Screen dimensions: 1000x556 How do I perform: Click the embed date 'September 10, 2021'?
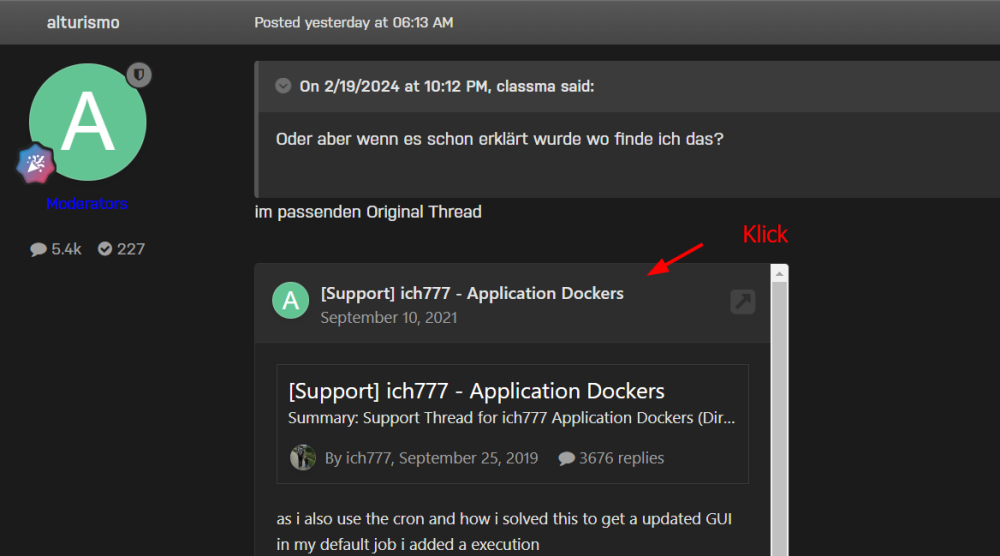tap(388, 318)
